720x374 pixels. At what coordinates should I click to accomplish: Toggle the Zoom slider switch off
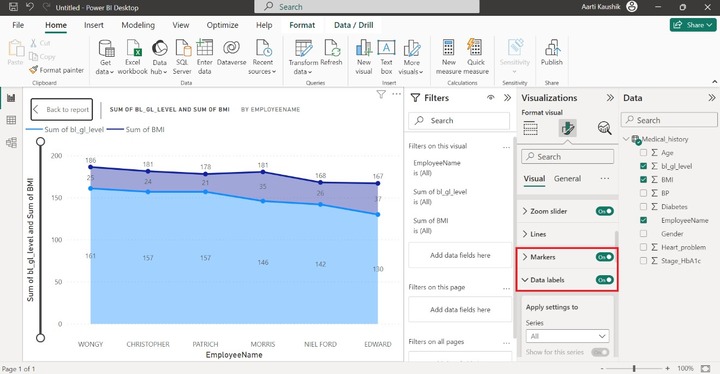(604, 211)
